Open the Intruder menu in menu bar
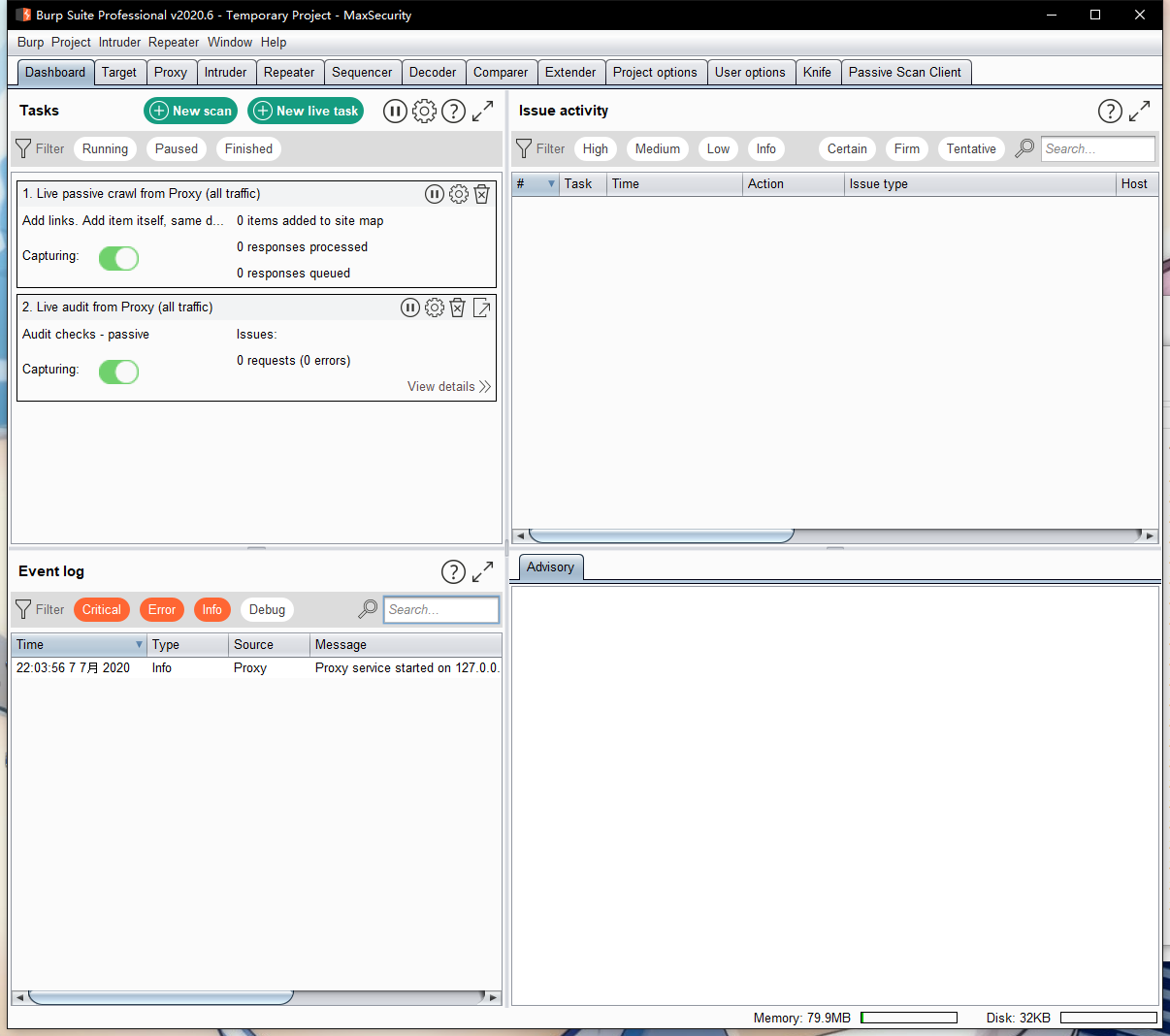The height and width of the screenshot is (1036, 1170). (119, 42)
